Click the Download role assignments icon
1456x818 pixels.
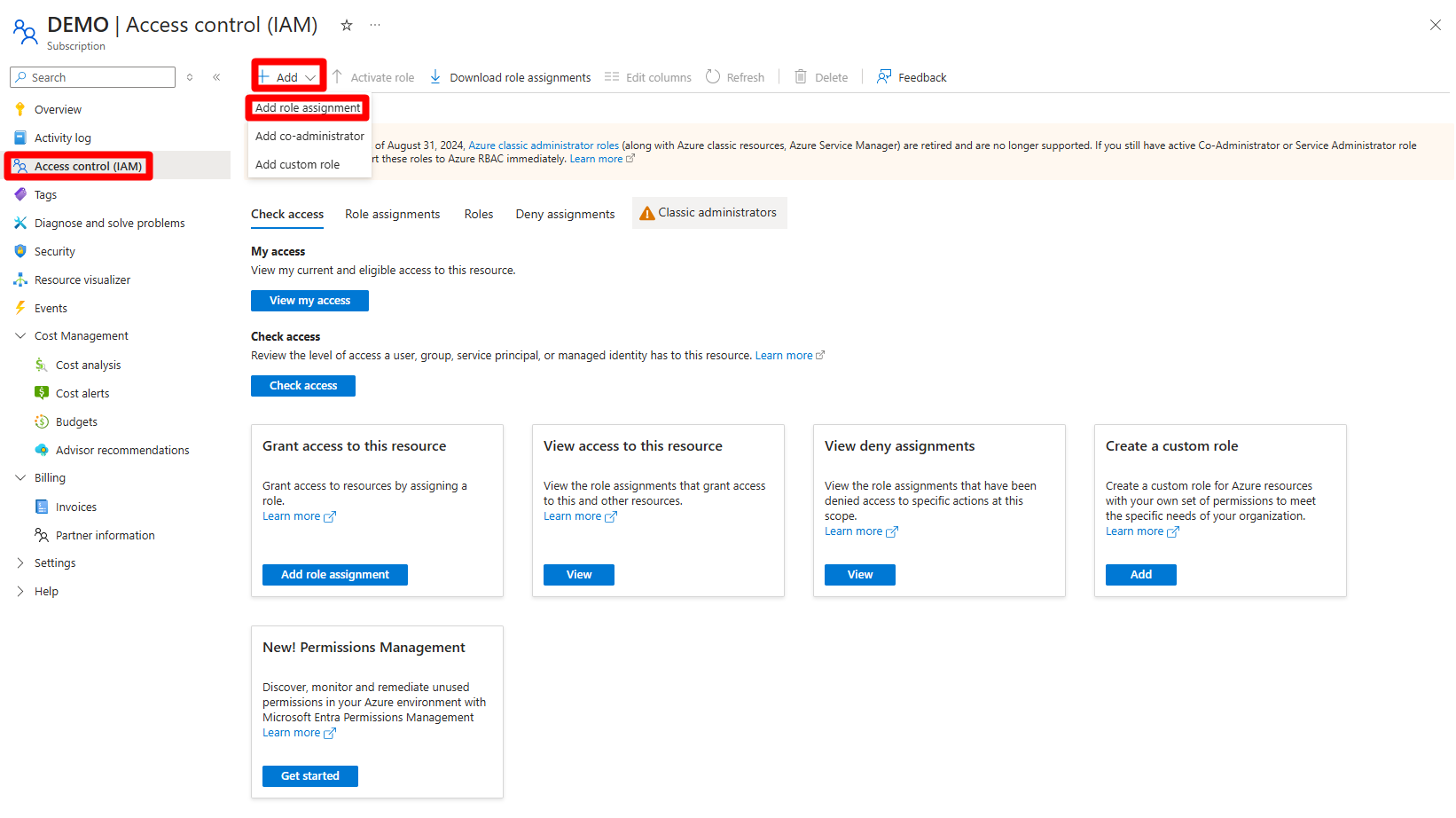pyautogui.click(x=434, y=77)
